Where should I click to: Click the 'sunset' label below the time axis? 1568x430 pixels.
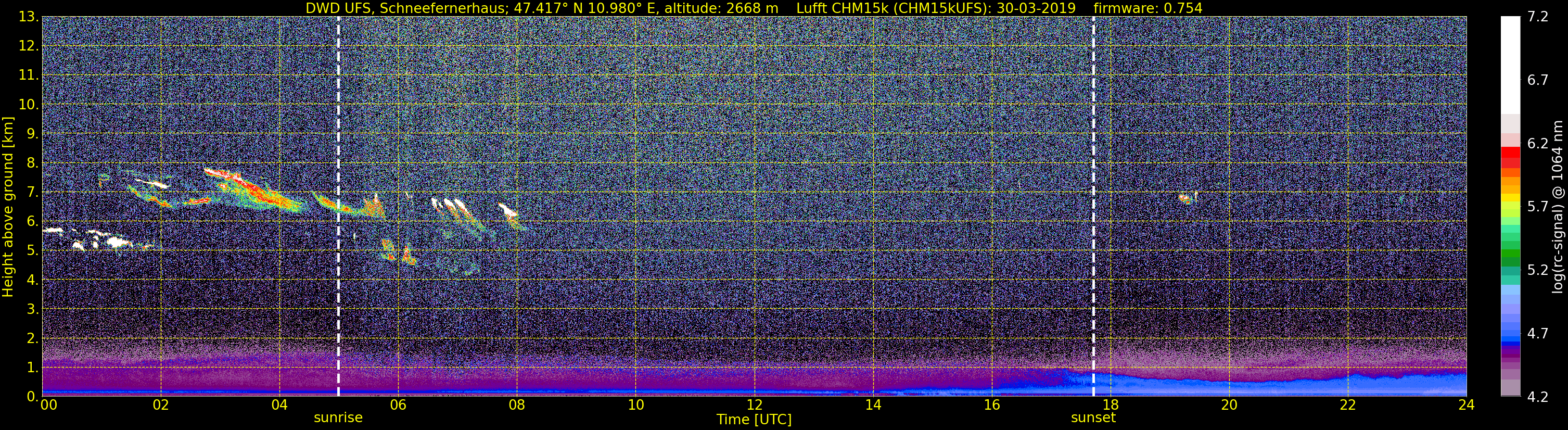1093,418
